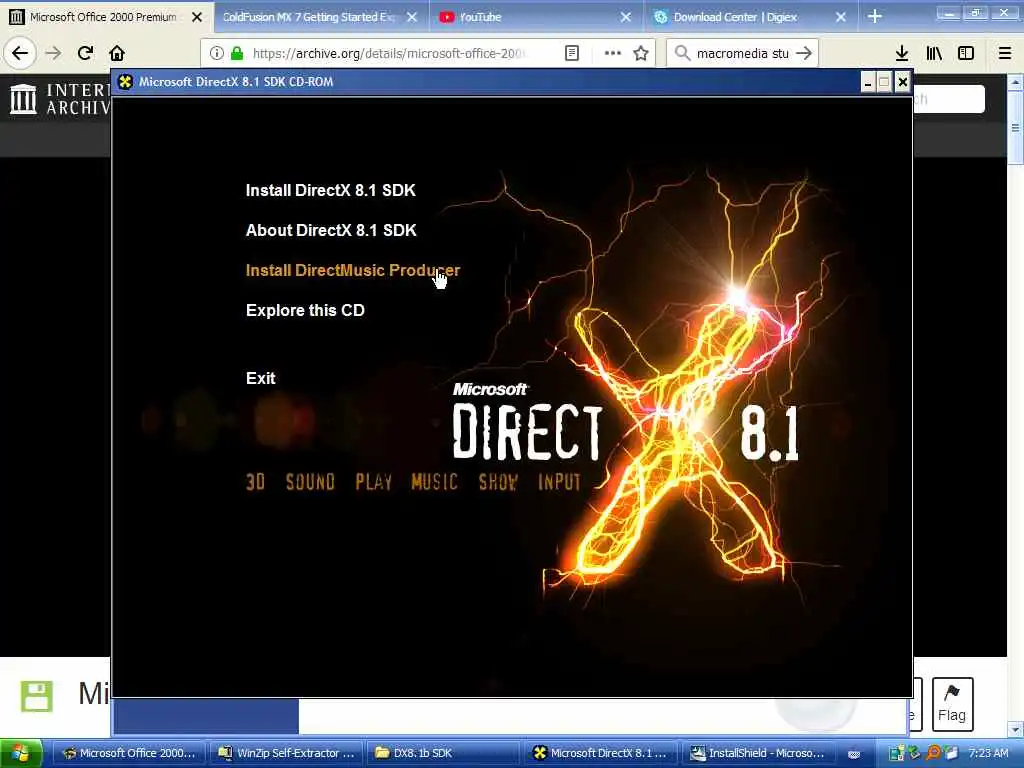Minimize the DirectX 8.1 SDK window
1024x768 pixels.
867,82
